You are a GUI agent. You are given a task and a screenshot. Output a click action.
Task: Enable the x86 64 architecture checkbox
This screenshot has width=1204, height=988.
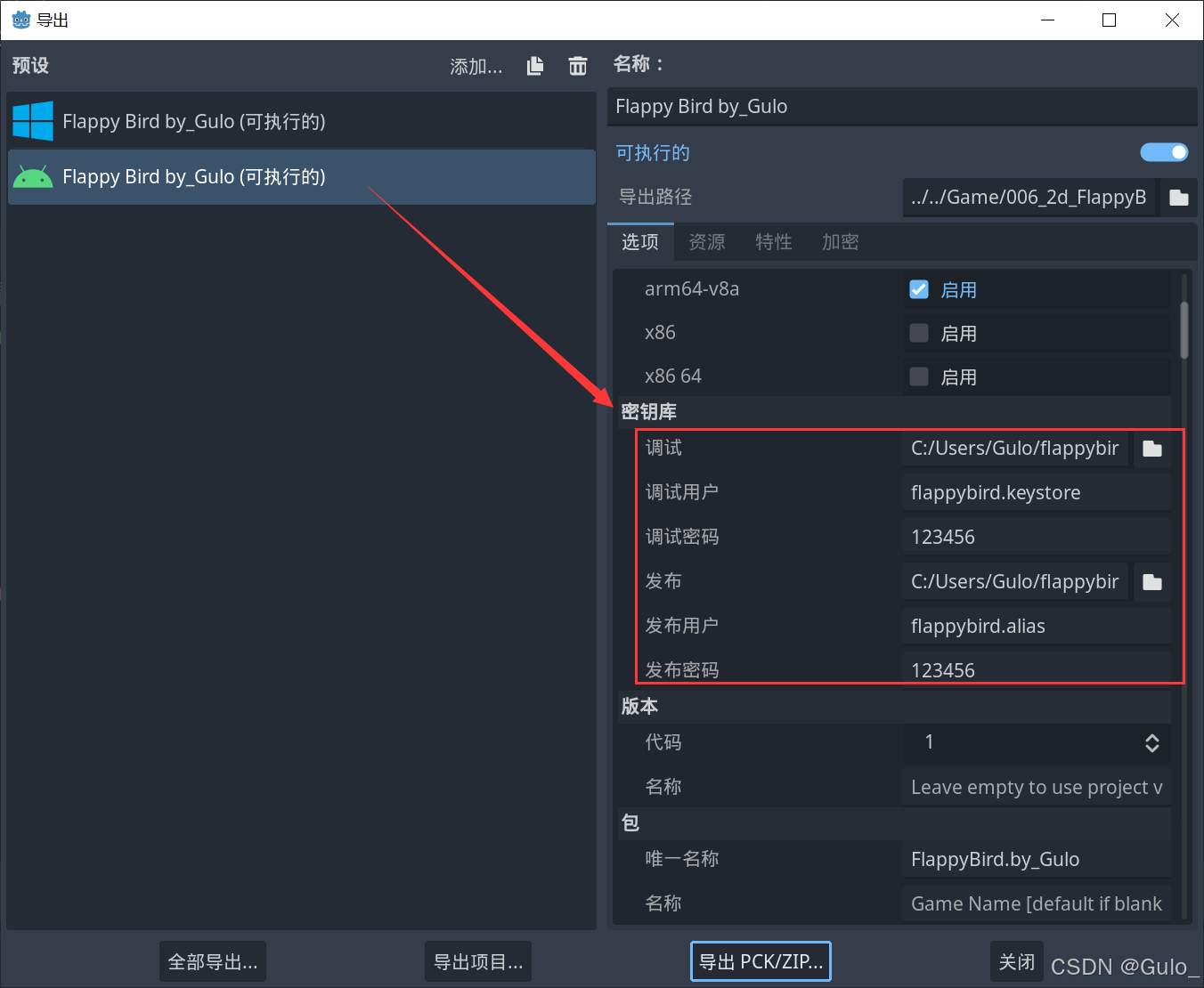918,376
